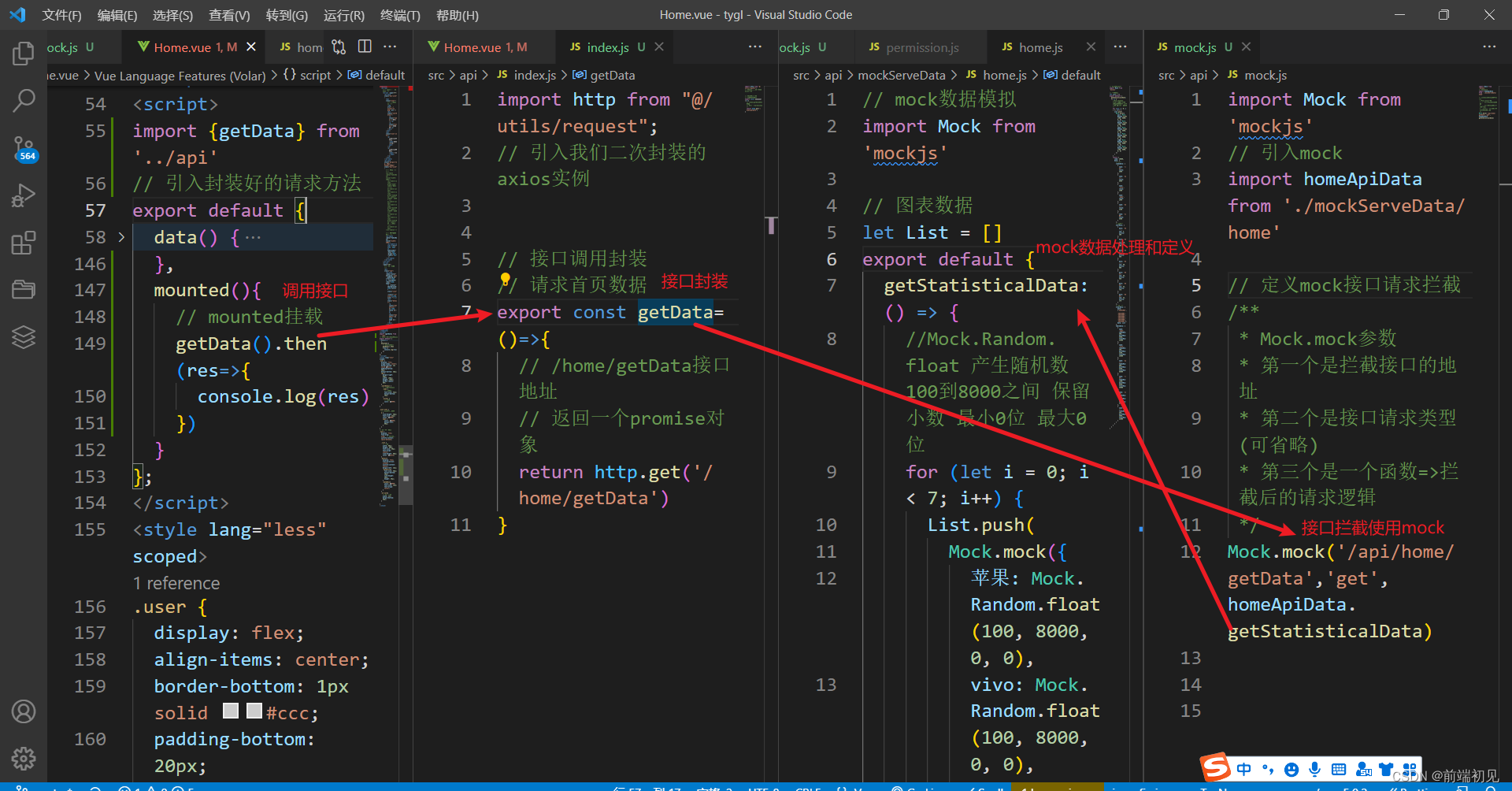Screen dimensions: 1512x791
Task: Open the 查看(V) menu
Action: (x=229, y=15)
